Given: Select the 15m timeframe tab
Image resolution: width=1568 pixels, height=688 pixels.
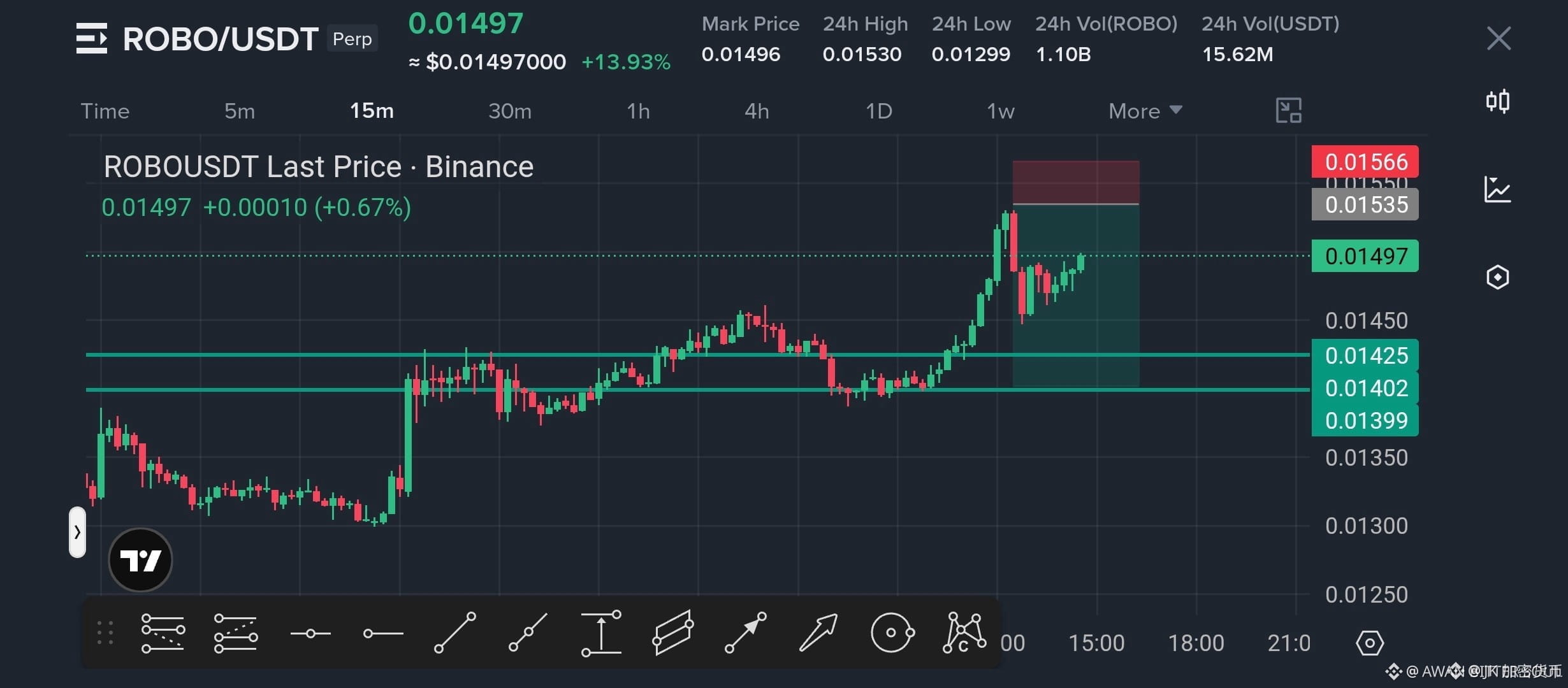Looking at the screenshot, I should click(x=372, y=111).
